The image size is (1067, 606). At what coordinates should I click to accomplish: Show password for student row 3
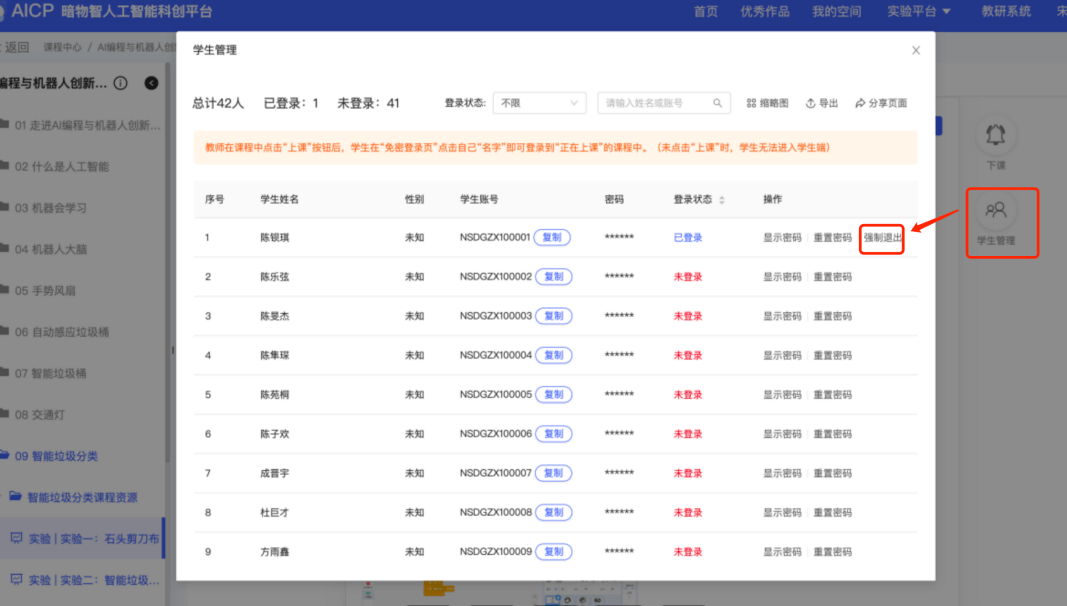782,316
